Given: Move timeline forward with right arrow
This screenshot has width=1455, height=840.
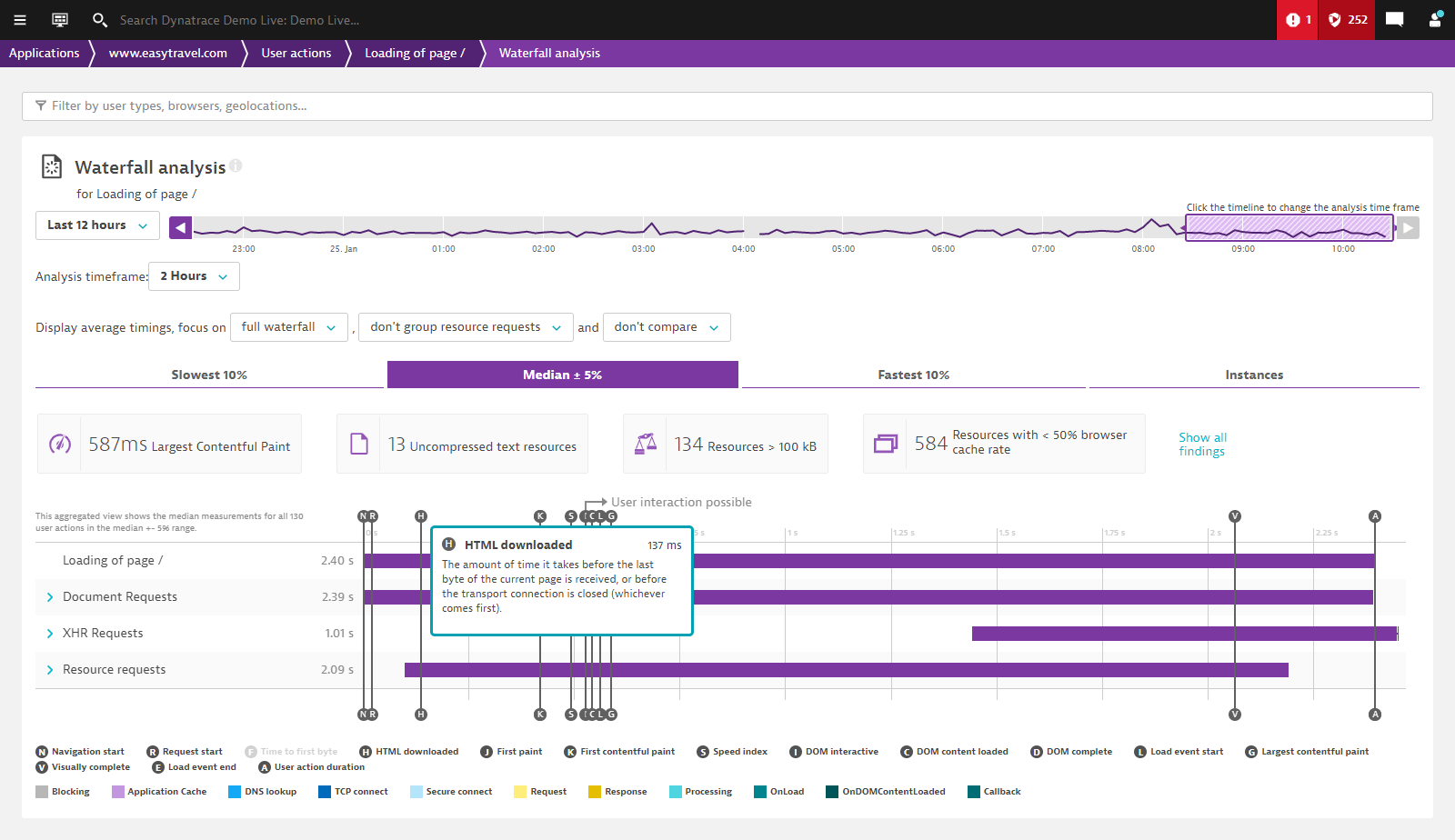Looking at the screenshot, I should pos(1408,227).
